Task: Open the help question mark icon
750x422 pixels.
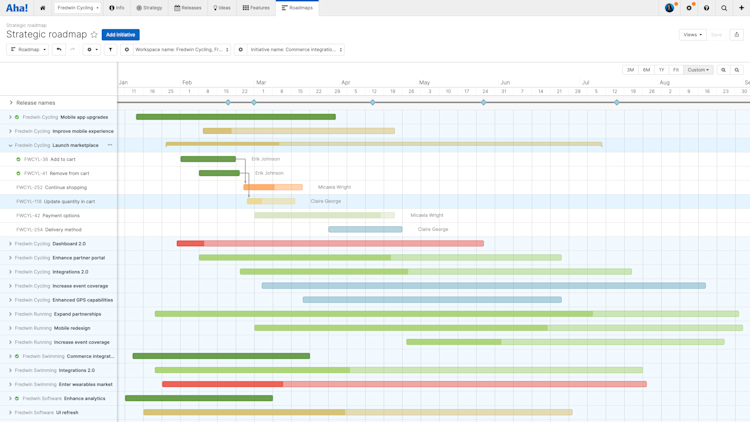Action: click(706, 8)
